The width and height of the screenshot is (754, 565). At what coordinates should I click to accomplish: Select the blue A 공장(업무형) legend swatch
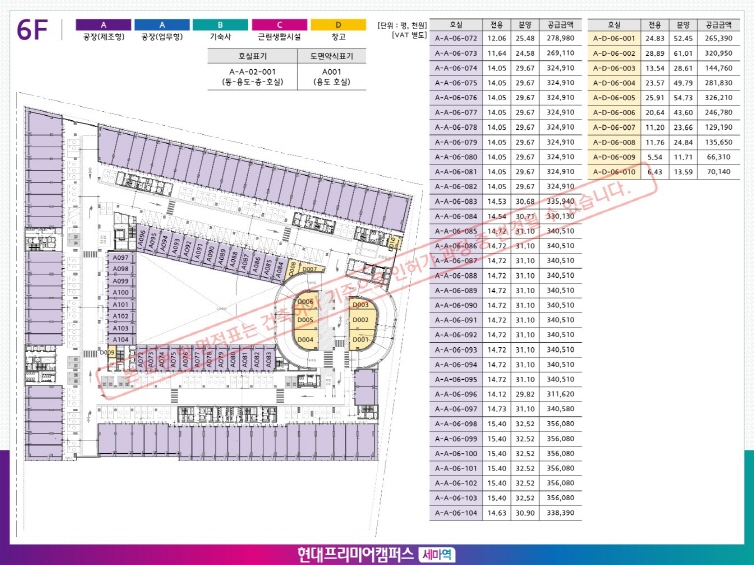[160, 23]
